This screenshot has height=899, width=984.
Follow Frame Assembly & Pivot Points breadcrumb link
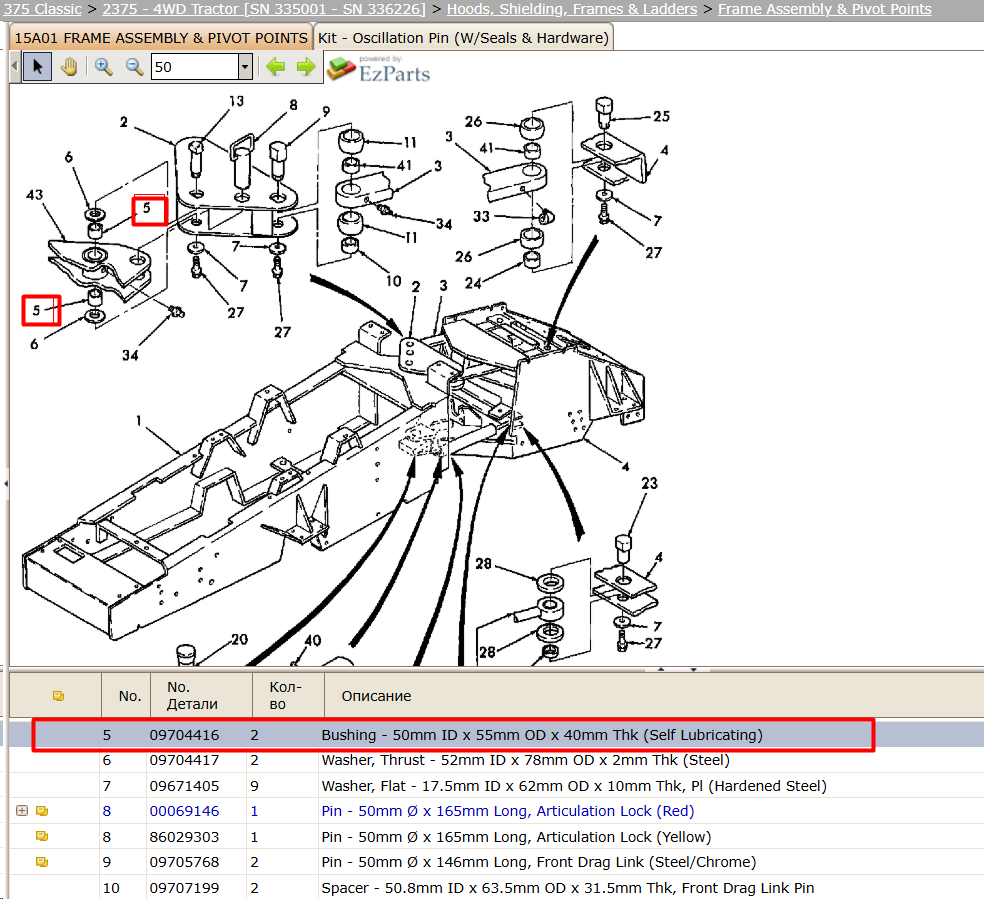[825, 9]
